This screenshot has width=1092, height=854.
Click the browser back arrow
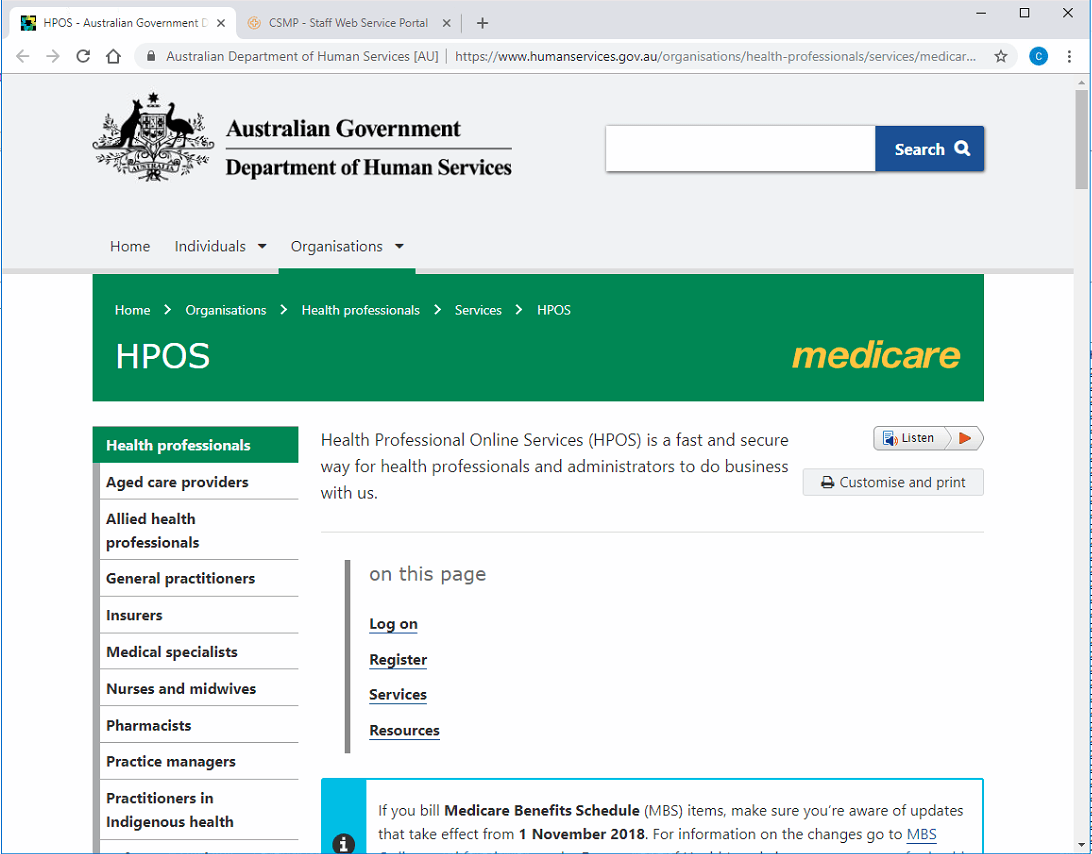[22, 56]
